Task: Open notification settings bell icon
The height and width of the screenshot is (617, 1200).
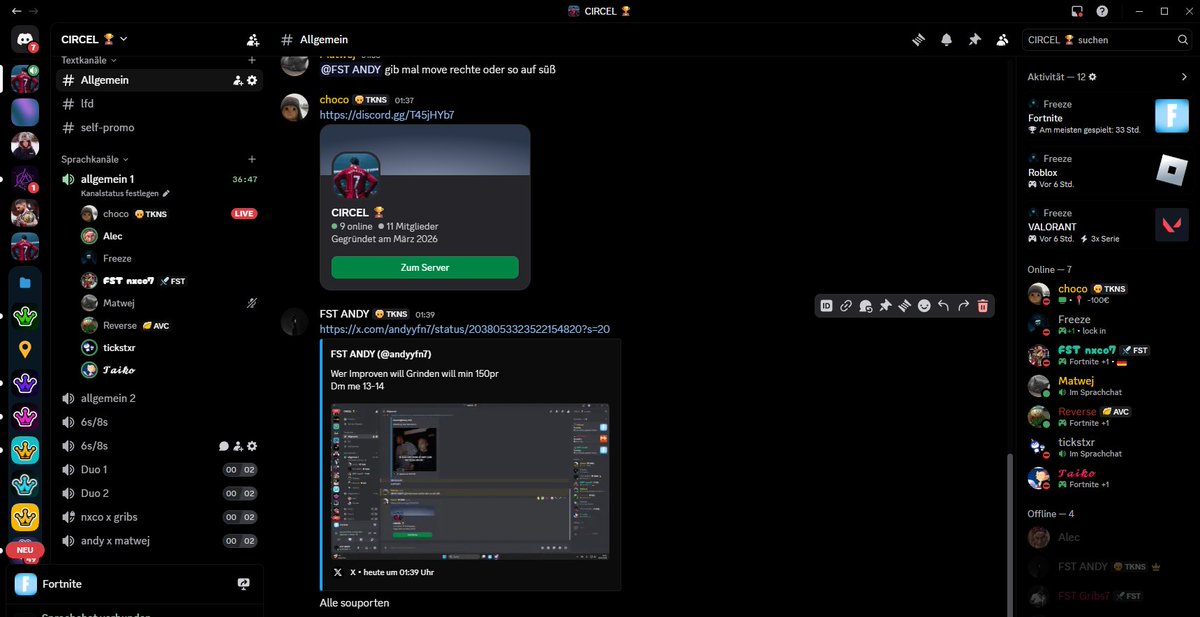Action: tap(946, 40)
